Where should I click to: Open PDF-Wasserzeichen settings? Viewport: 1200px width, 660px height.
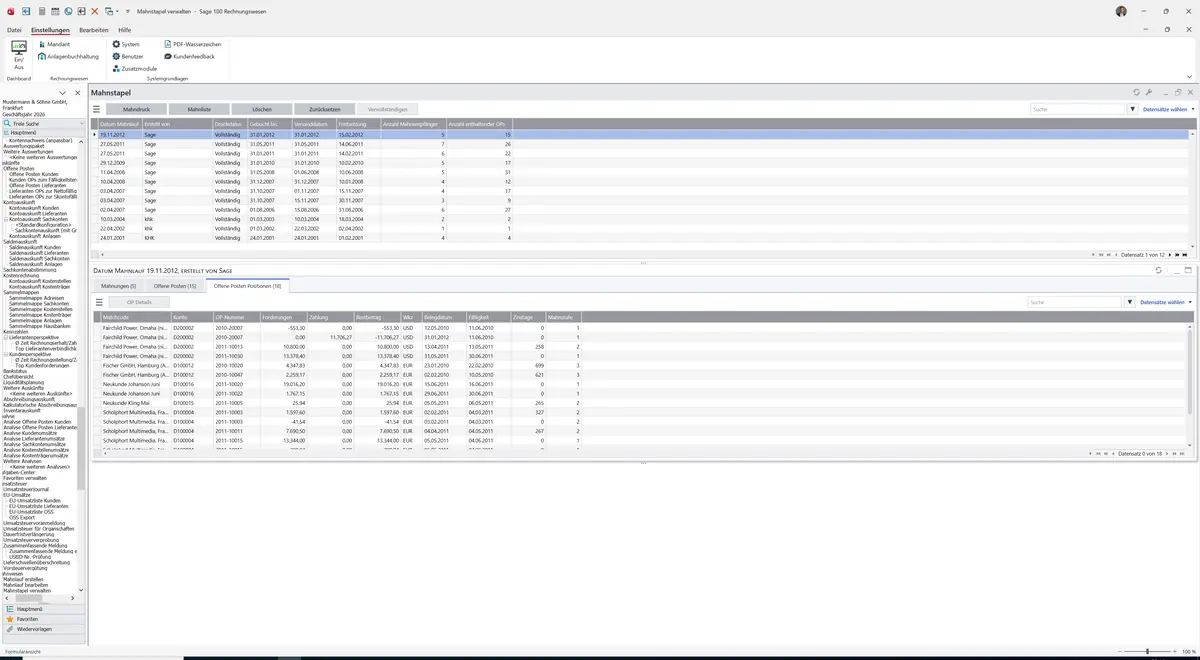pyautogui.click(x=192, y=44)
